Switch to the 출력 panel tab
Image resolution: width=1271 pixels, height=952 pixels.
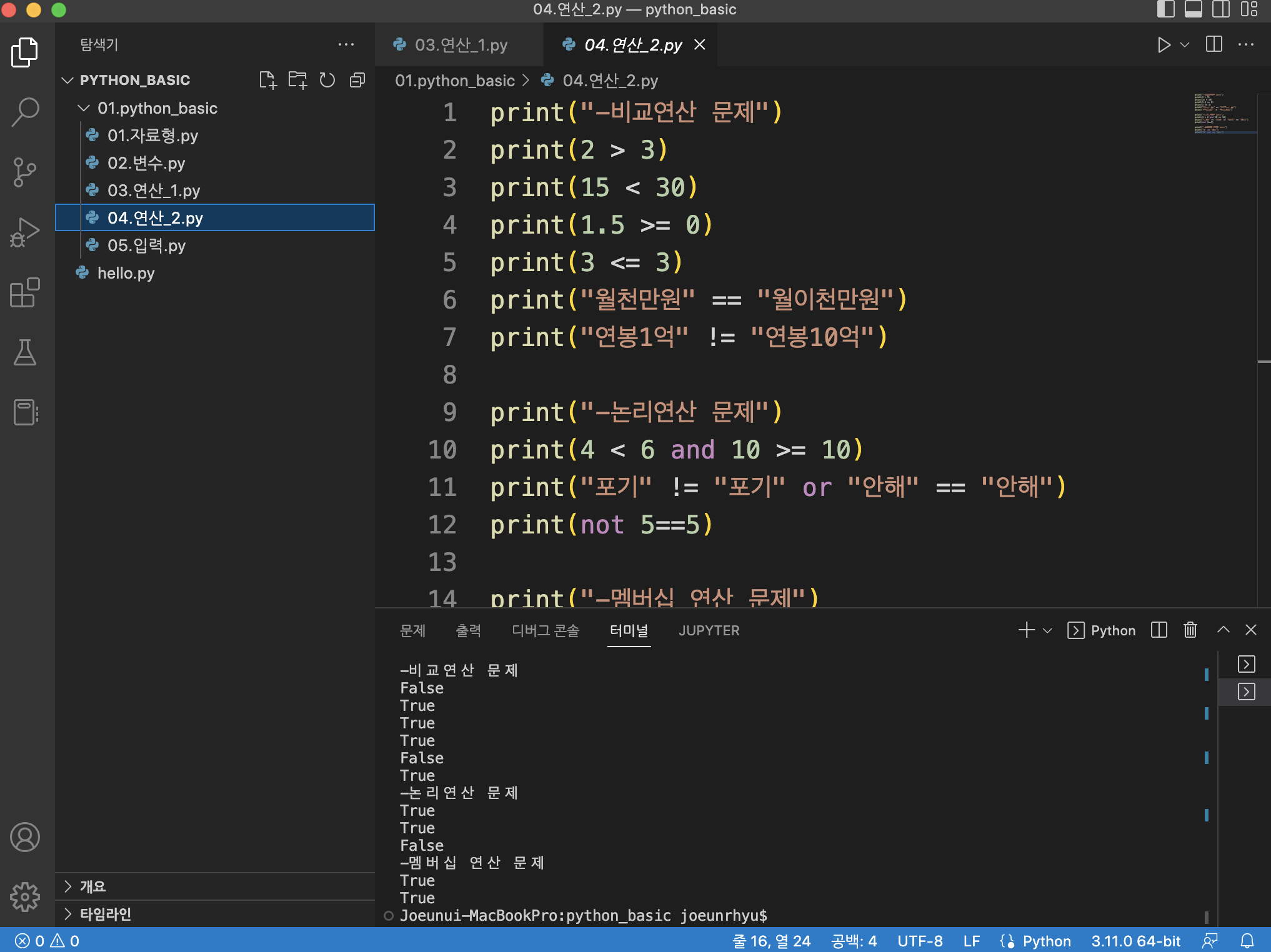(468, 630)
